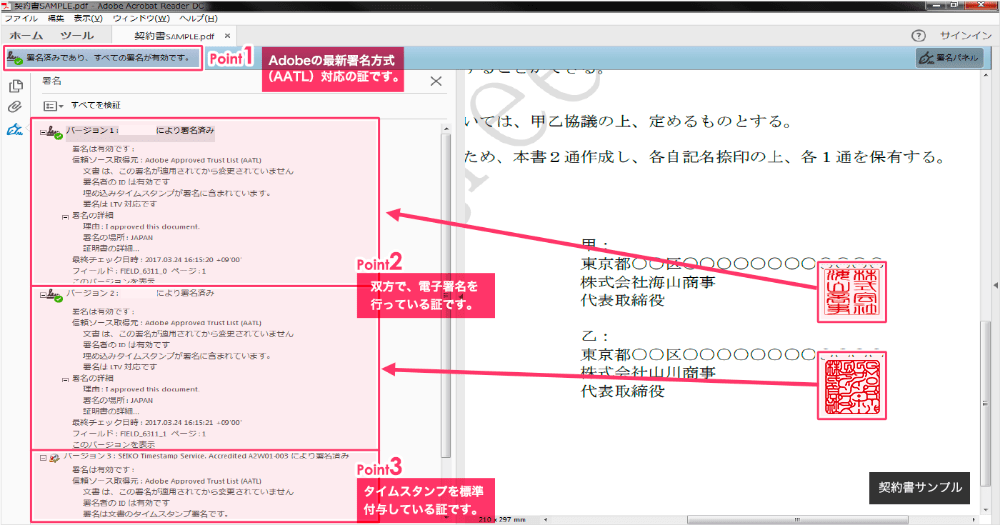1000x525 pixels.
Task: Collapse the バージョン 3 SEIKO Timestamp node
Action: (x=43, y=458)
